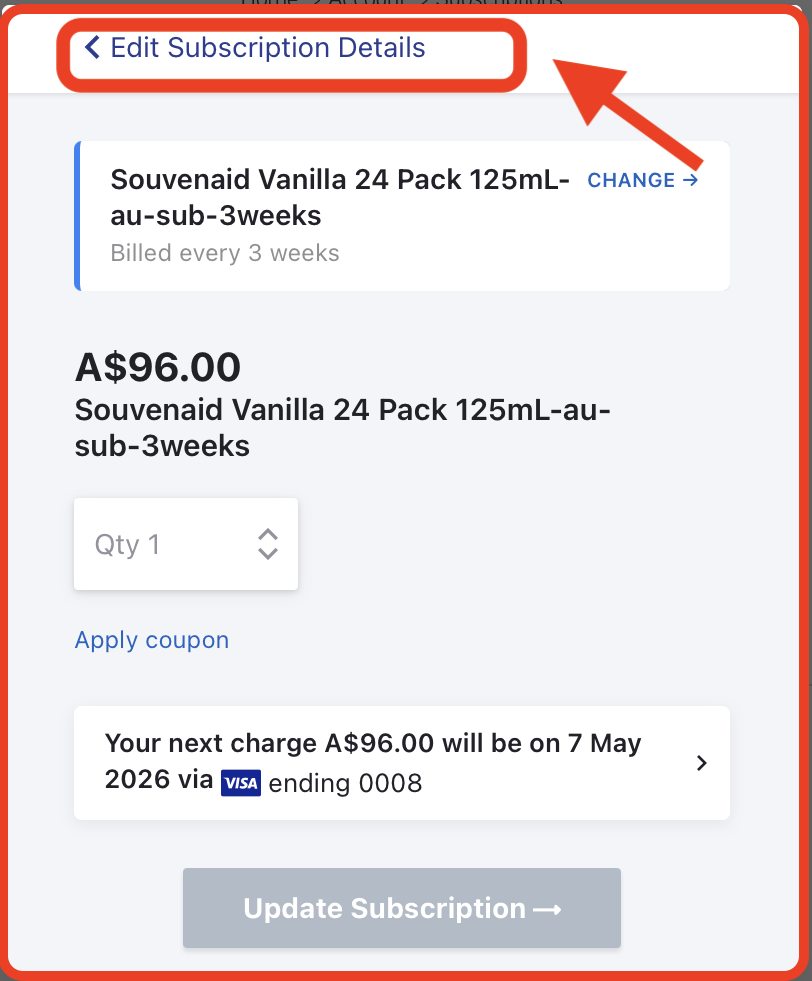Click the blue accent bar on plan card
This screenshot has width=812, height=981.
click(78, 216)
